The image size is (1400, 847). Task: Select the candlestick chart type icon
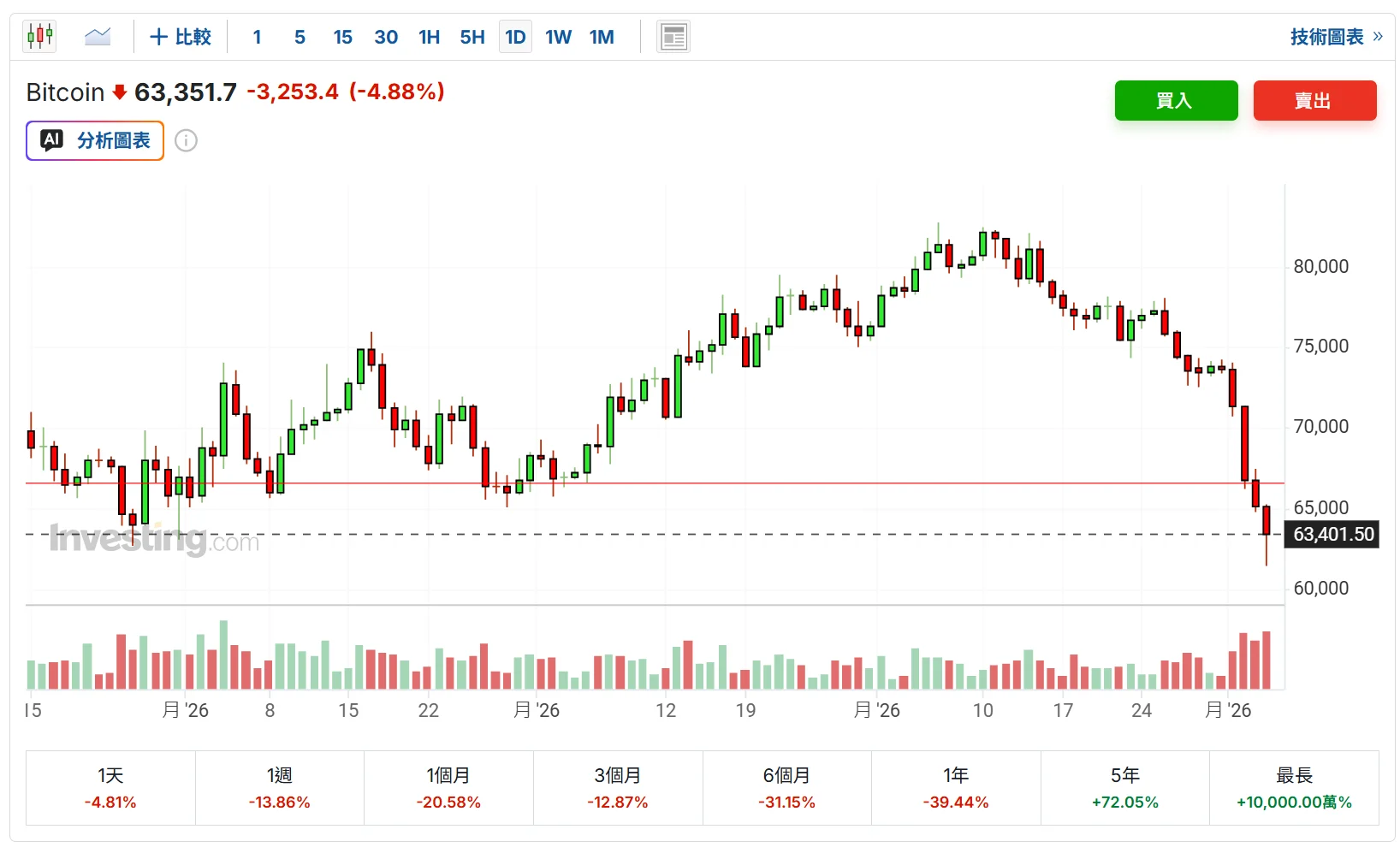39,37
